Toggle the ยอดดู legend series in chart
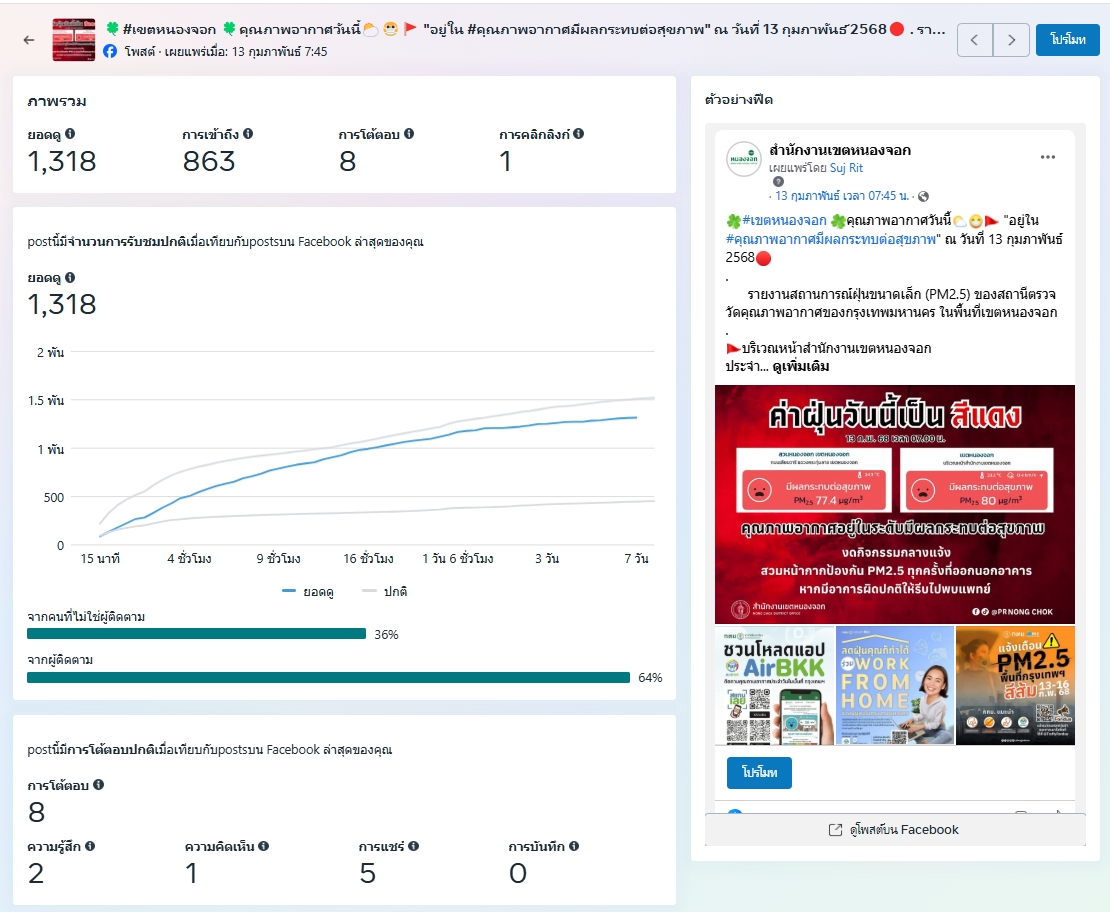The height and width of the screenshot is (912, 1110). [x=308, y=591]
